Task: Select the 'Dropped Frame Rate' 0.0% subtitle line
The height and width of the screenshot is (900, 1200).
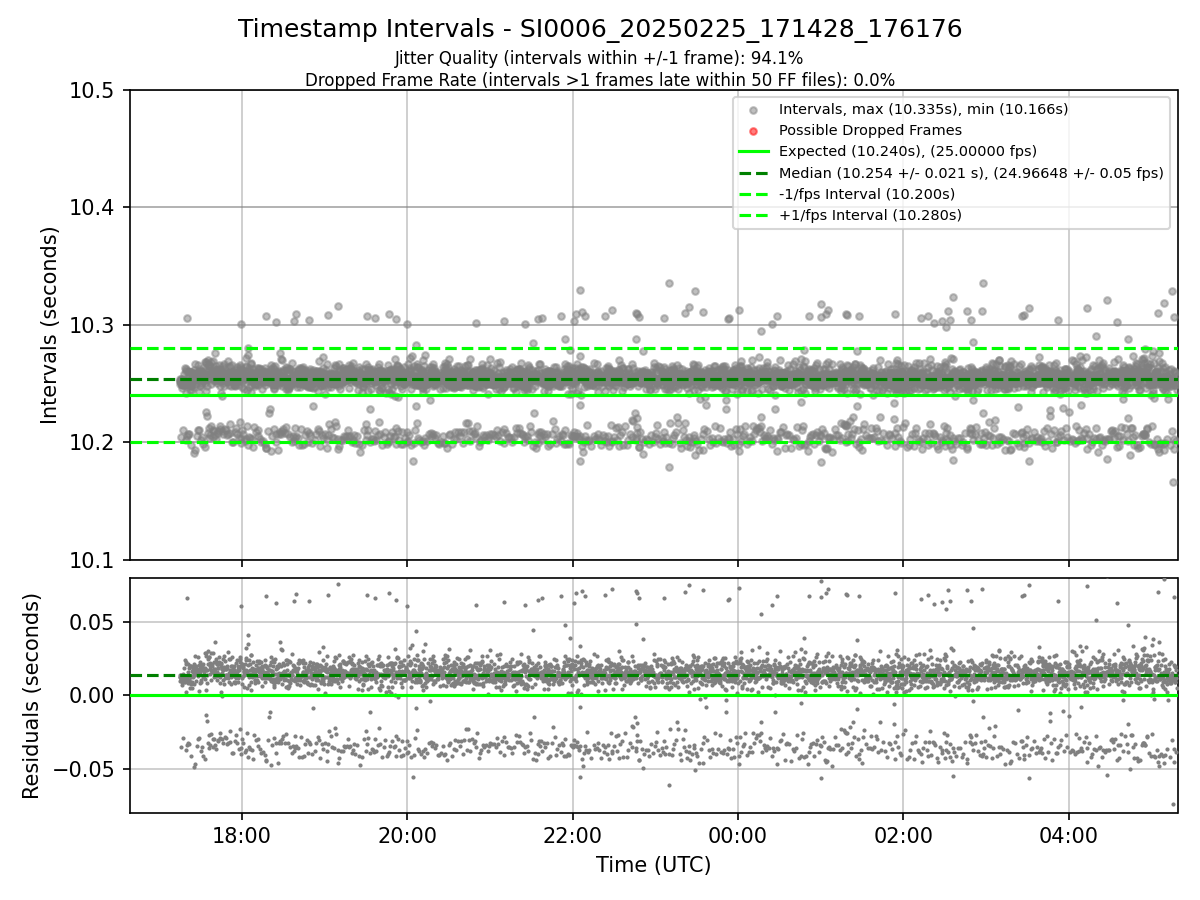Action: (x=600, y=79)
